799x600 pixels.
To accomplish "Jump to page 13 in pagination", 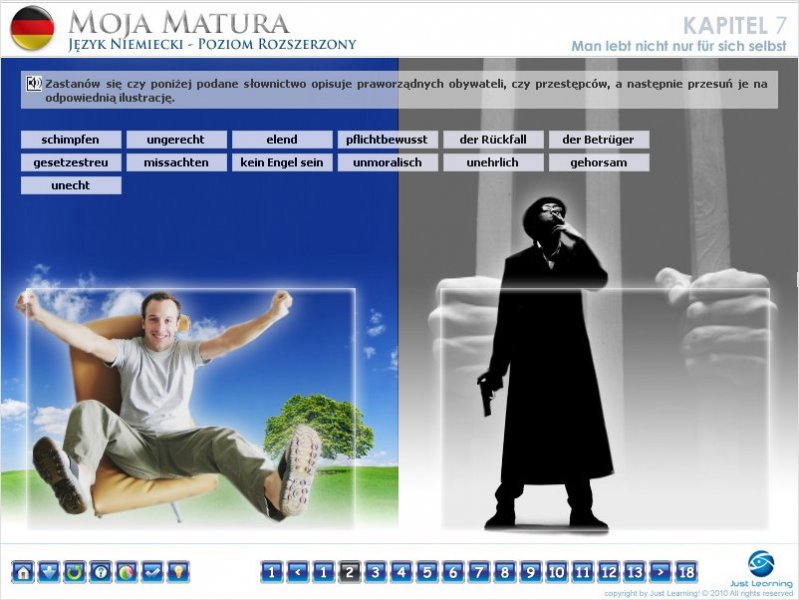I will click(x=634, y=572).
